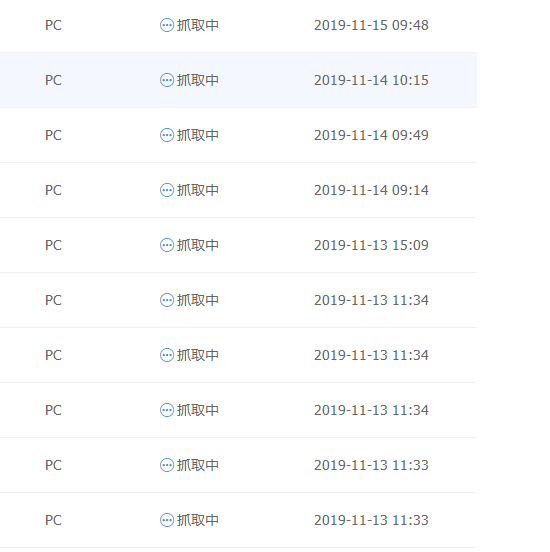Select the 抓取中 text for 2019-11-15 09:48
550x552 pixels.
(x=198, y=25)
